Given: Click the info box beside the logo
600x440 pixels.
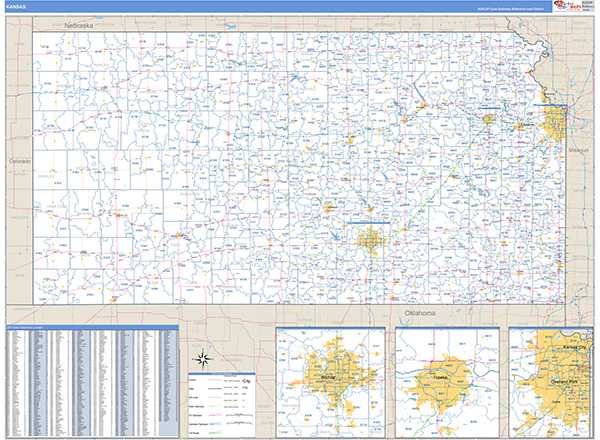Looking at the screenshot, I should tap(587, 6).
